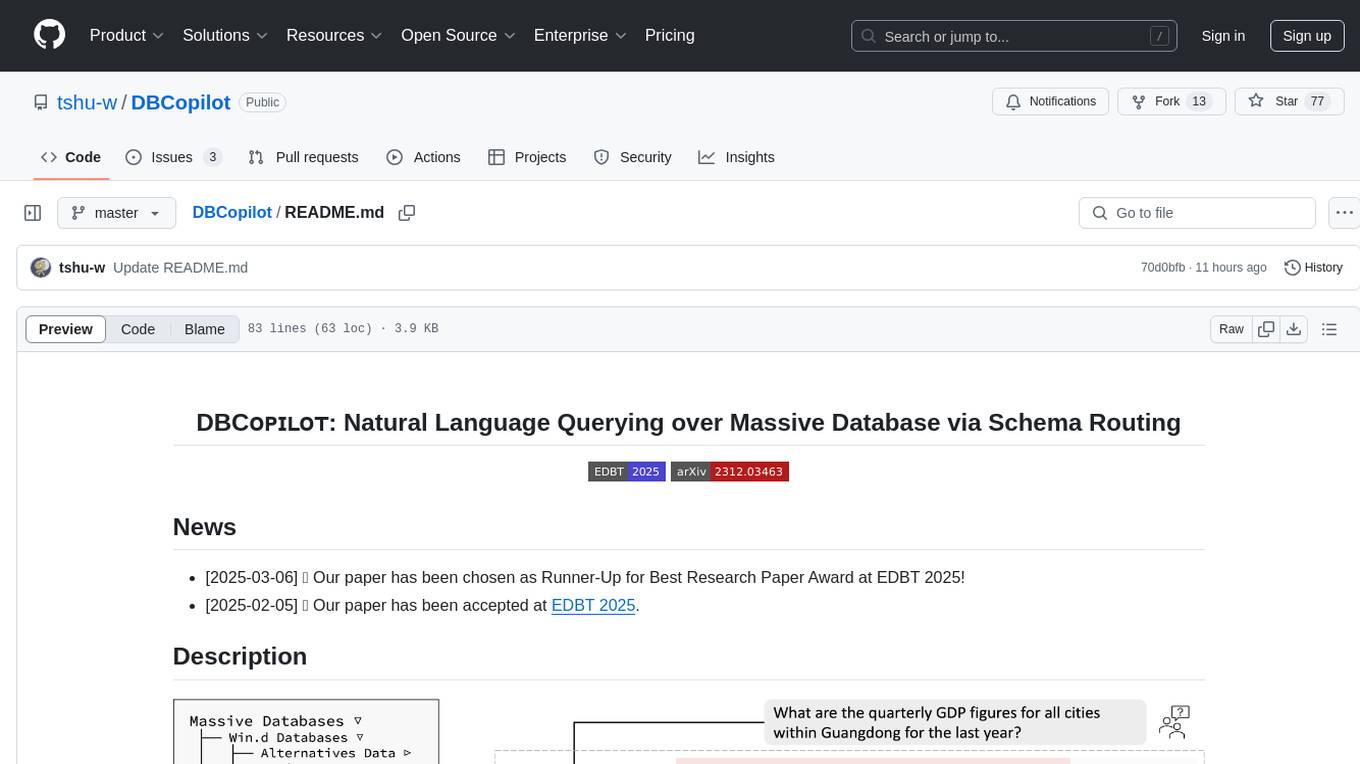Open the Pull requests tab

coord(303,157)
